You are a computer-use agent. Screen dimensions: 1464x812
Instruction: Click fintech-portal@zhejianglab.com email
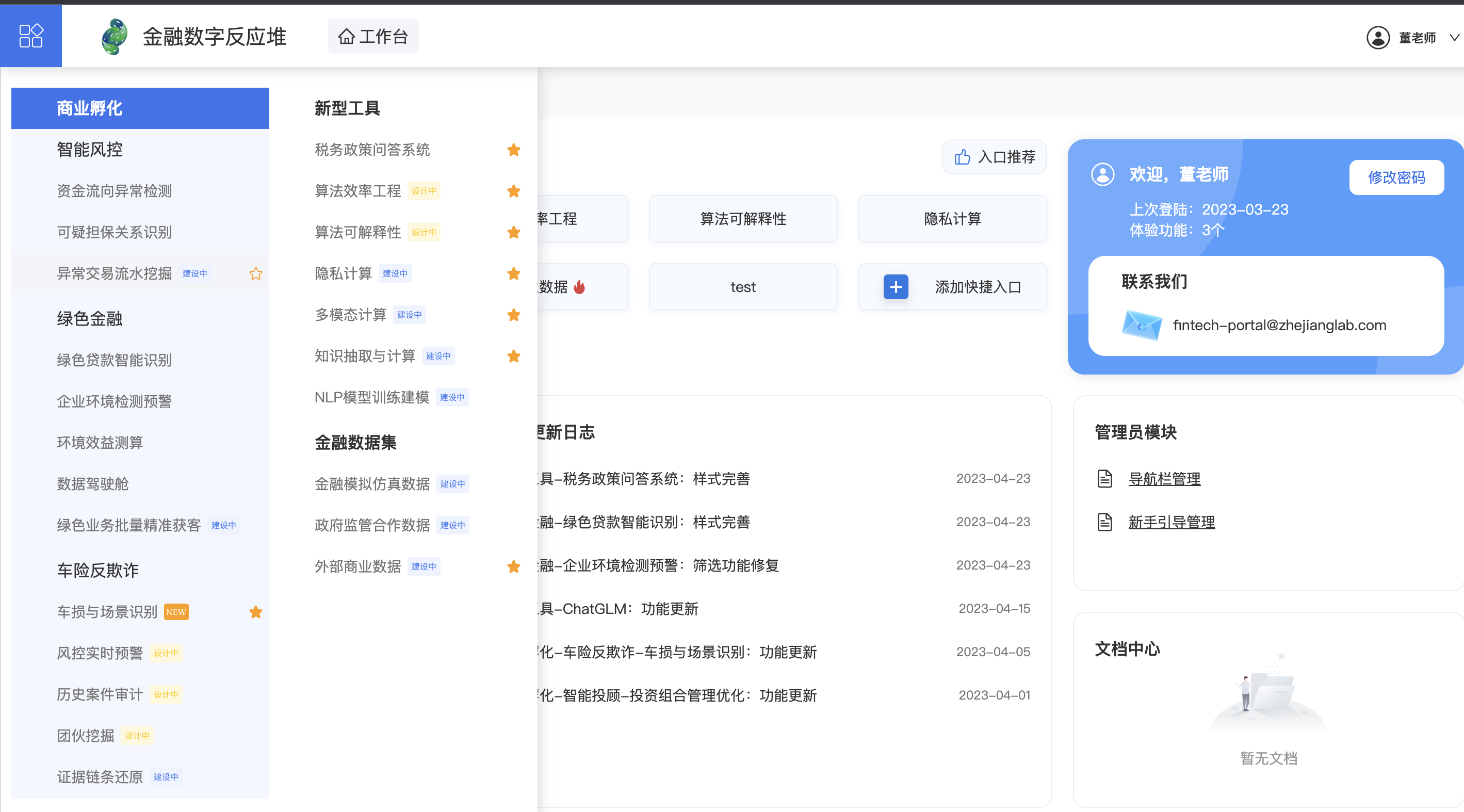(x=1279, y=325)
